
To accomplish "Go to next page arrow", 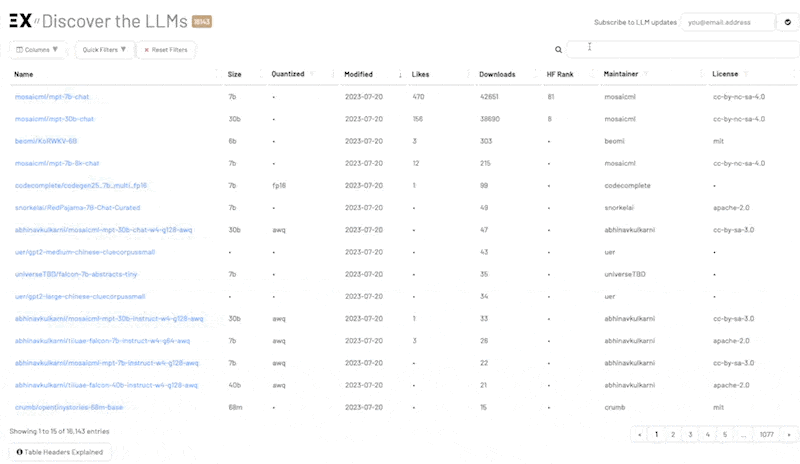I will coord(789,434).
